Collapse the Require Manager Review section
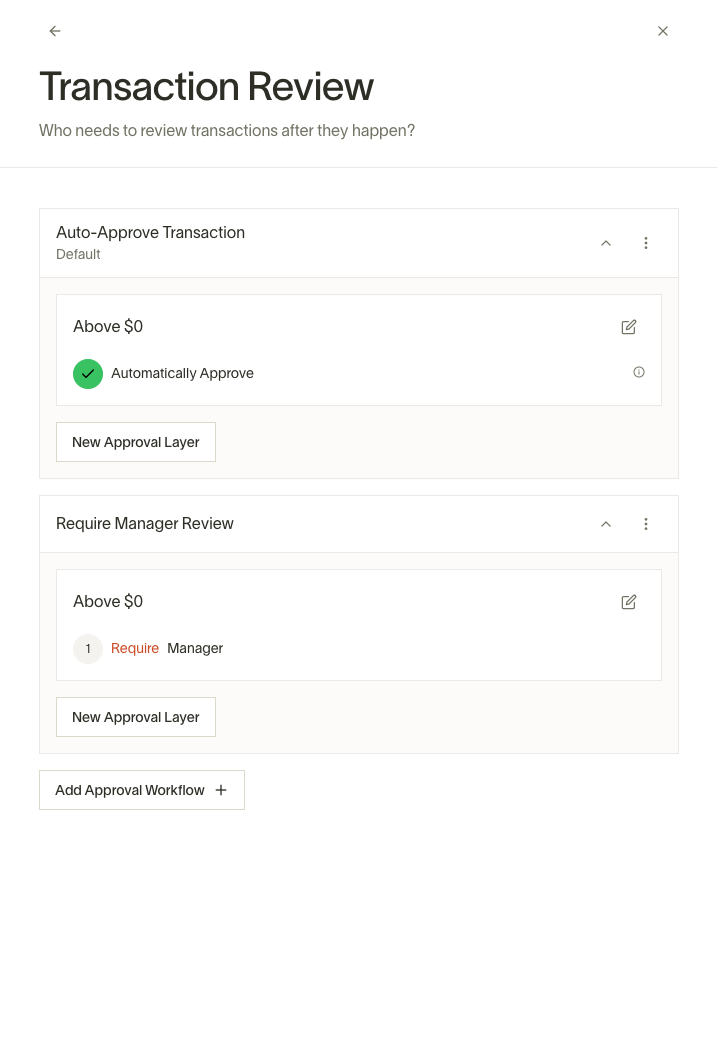 605,524
